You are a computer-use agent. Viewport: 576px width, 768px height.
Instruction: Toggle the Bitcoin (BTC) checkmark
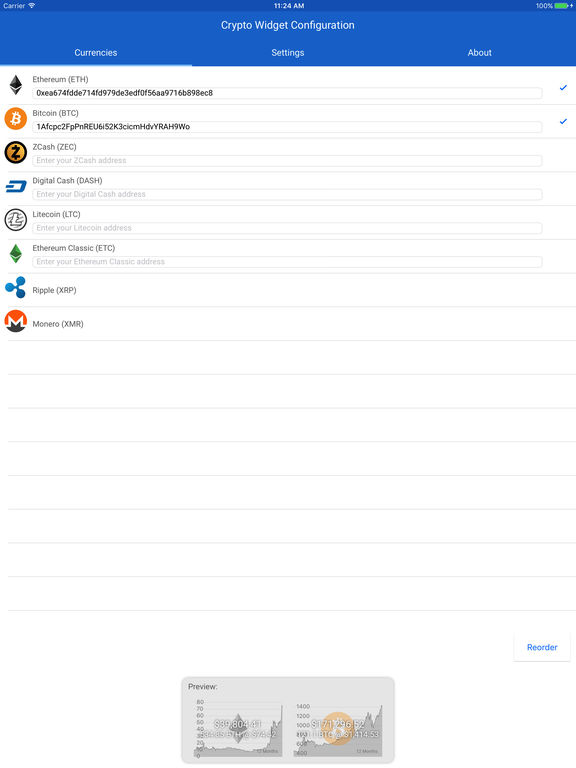click(x=563, y=121)
